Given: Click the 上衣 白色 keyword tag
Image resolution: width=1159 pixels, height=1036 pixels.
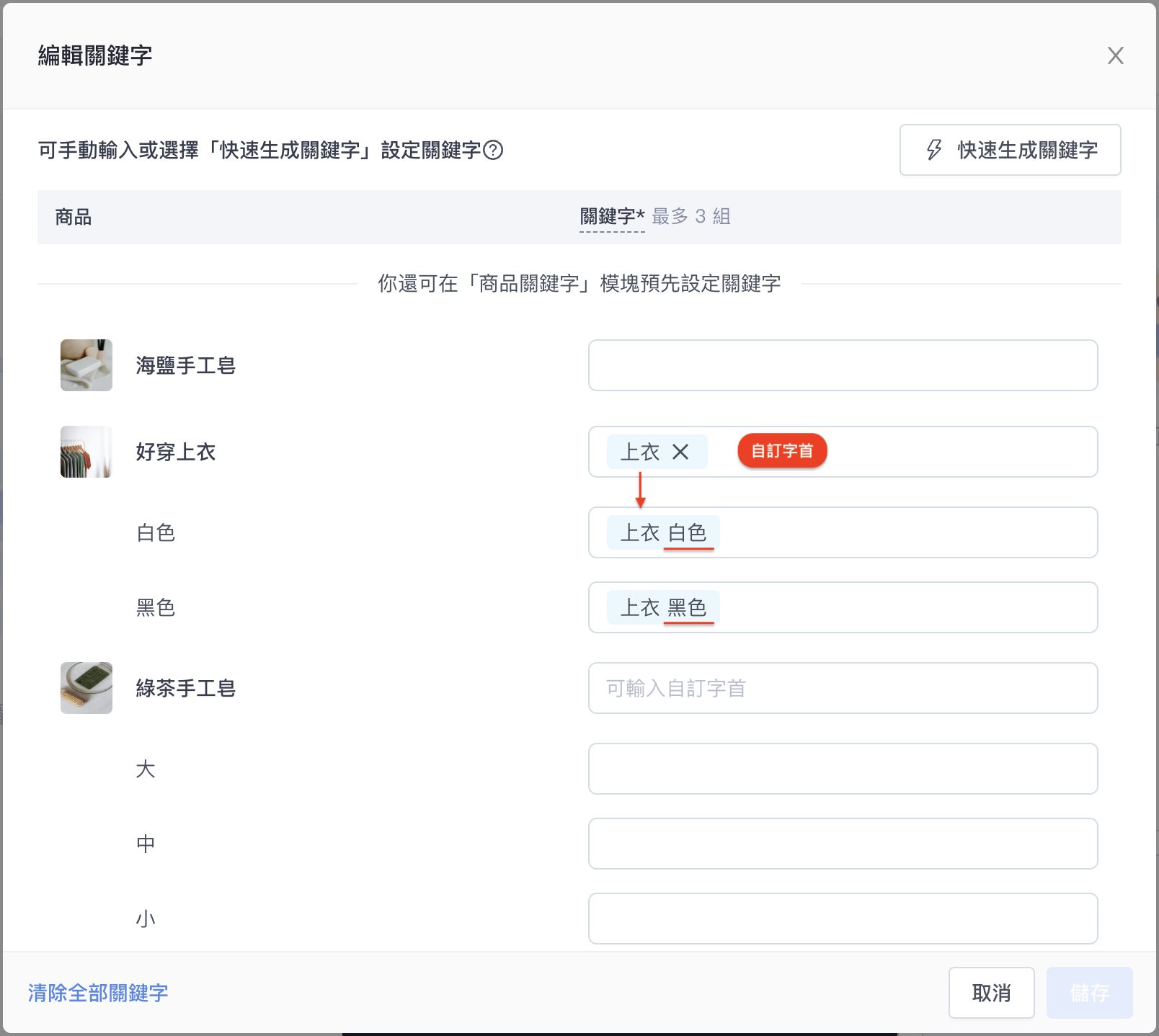Looking at the screenshot, I should (x=663, y=532).
